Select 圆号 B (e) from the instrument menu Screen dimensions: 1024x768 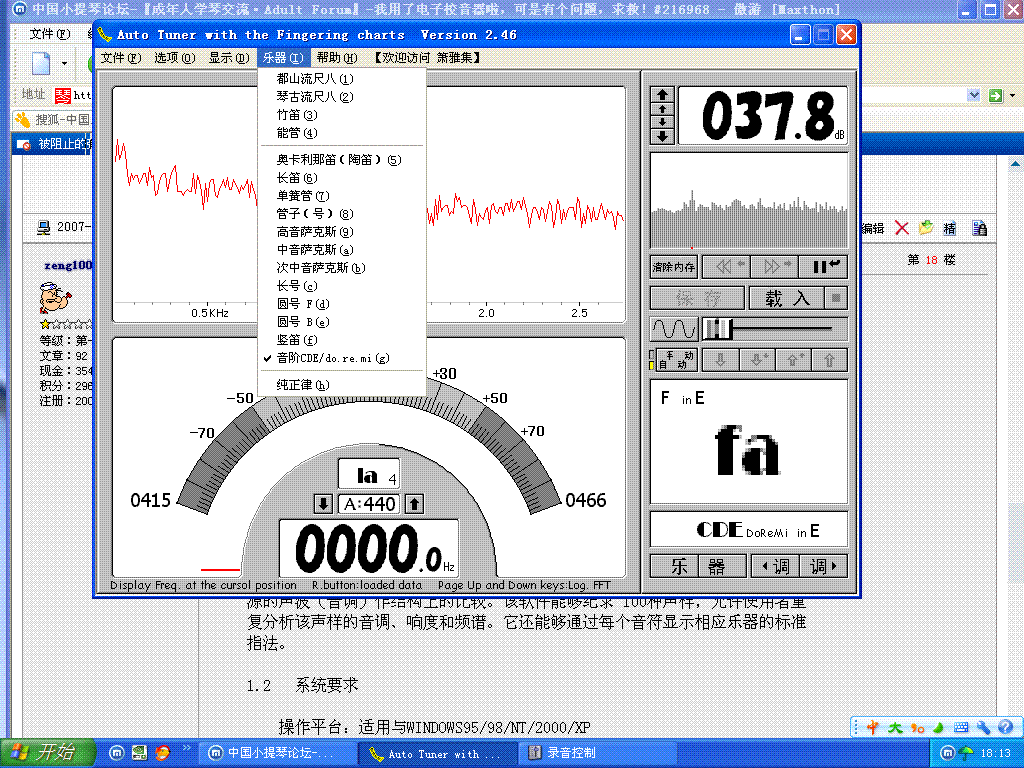tap(342, 322)
